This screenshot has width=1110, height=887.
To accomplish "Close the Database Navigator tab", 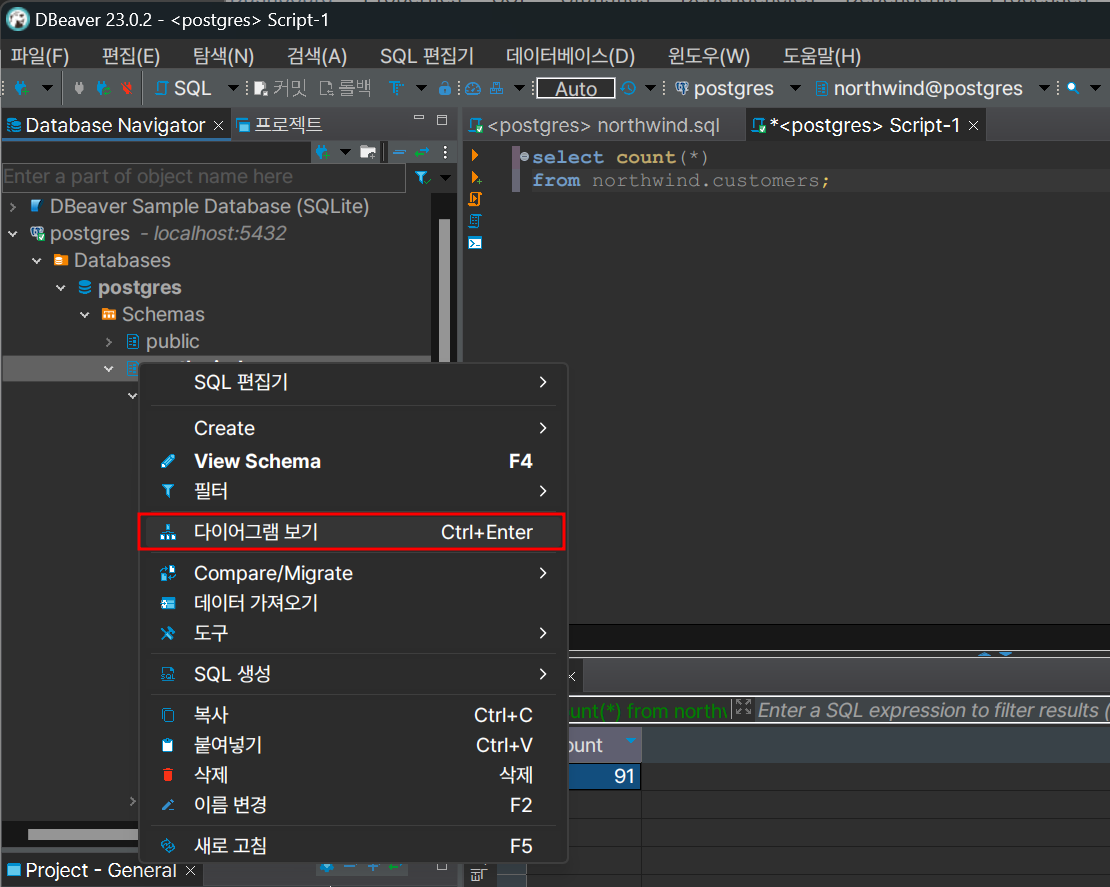I will (218, 125).
